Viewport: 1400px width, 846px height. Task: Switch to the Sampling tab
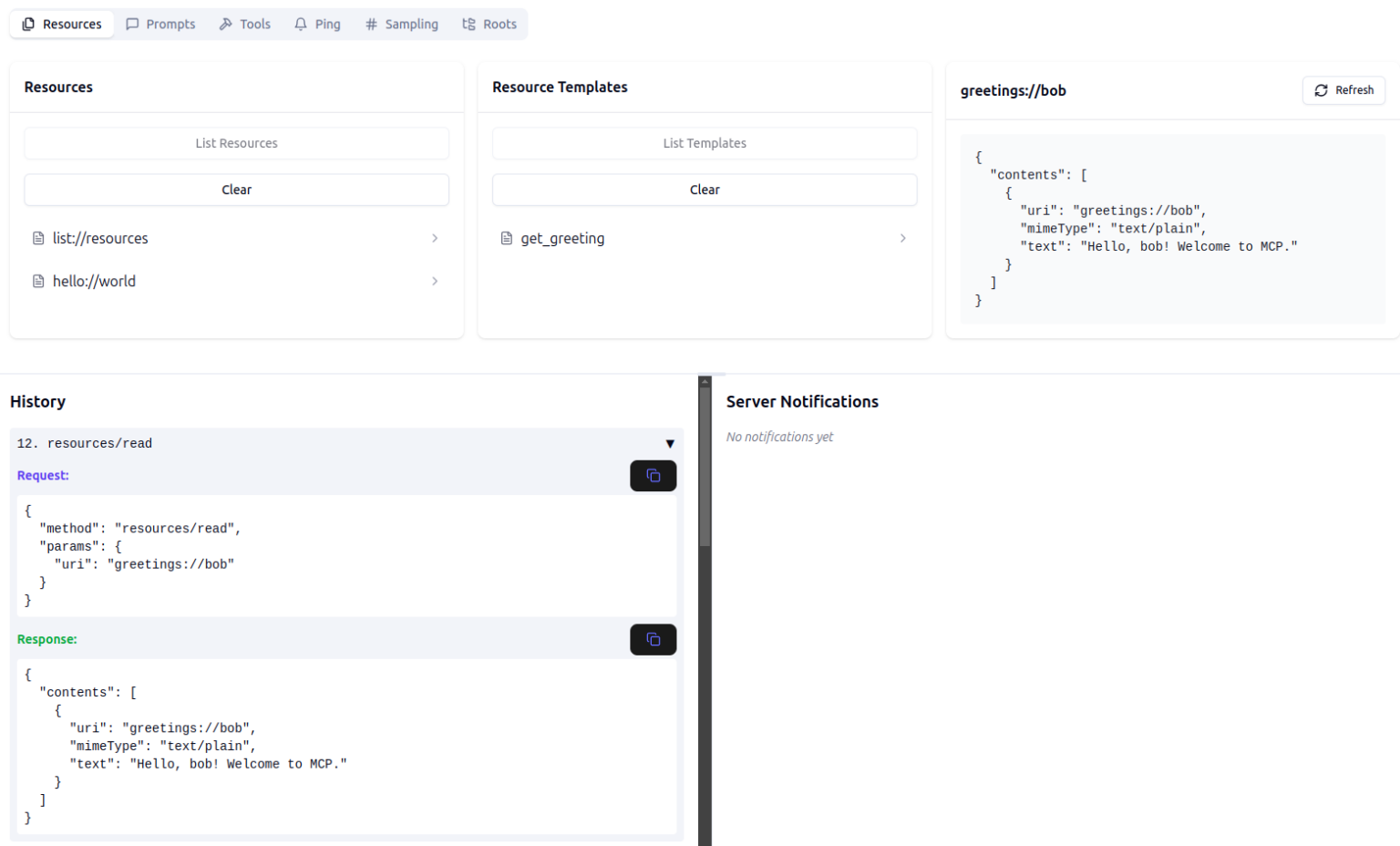click(402, 24)
